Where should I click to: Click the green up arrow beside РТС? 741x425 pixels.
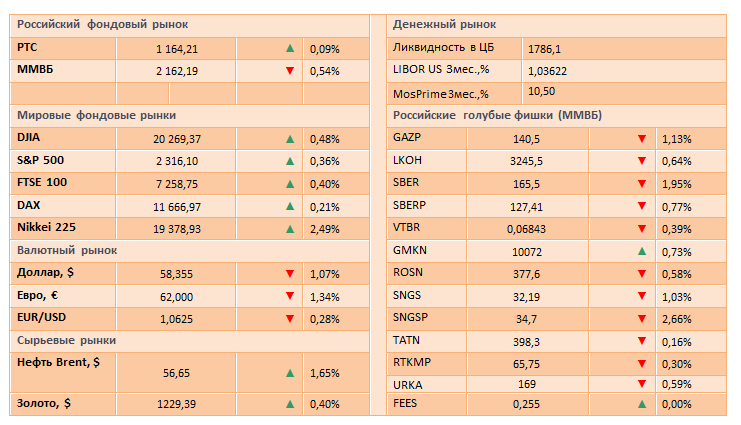290,47
